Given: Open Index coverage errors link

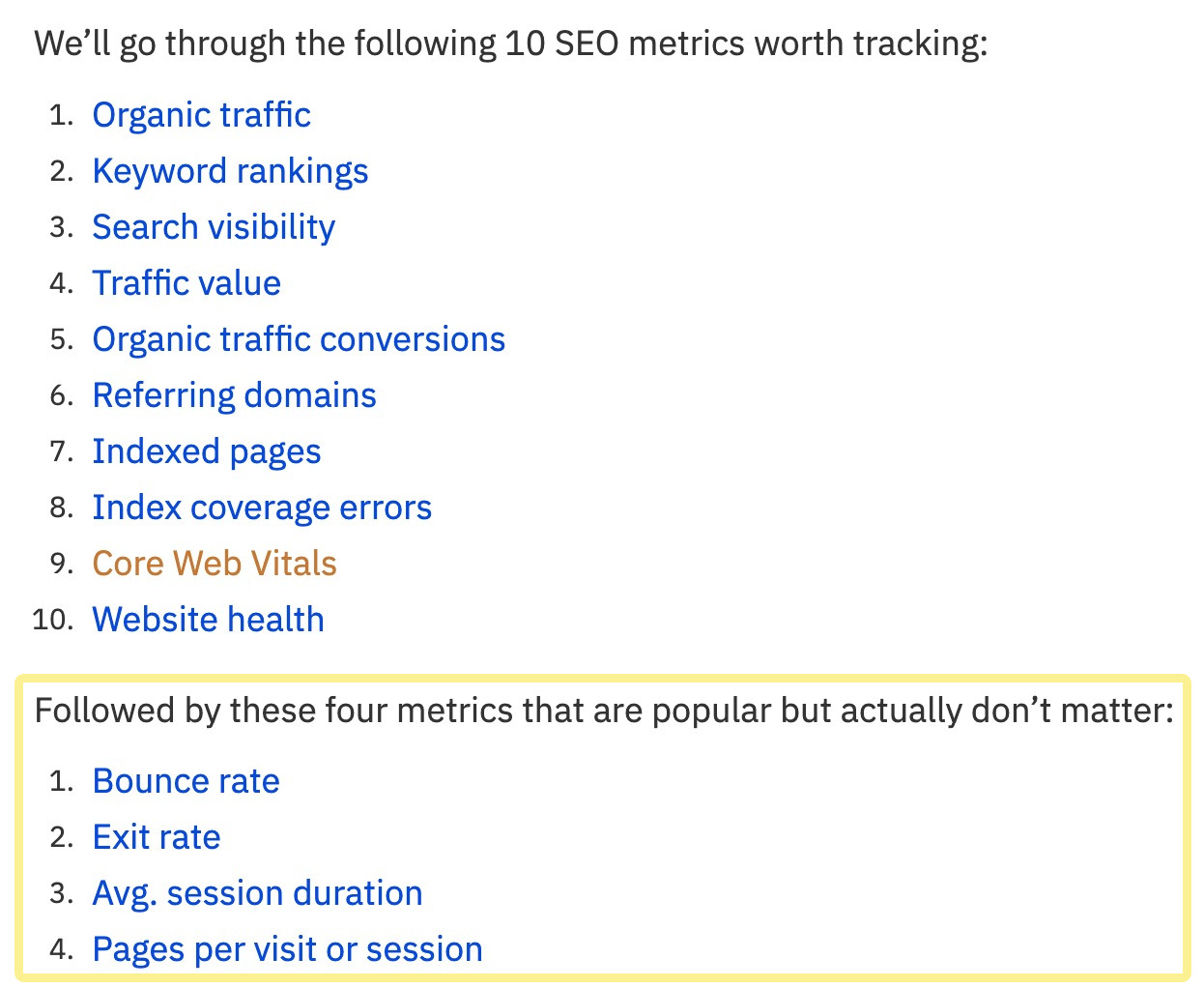Looking at the screenshot, I should coord(262,508).
